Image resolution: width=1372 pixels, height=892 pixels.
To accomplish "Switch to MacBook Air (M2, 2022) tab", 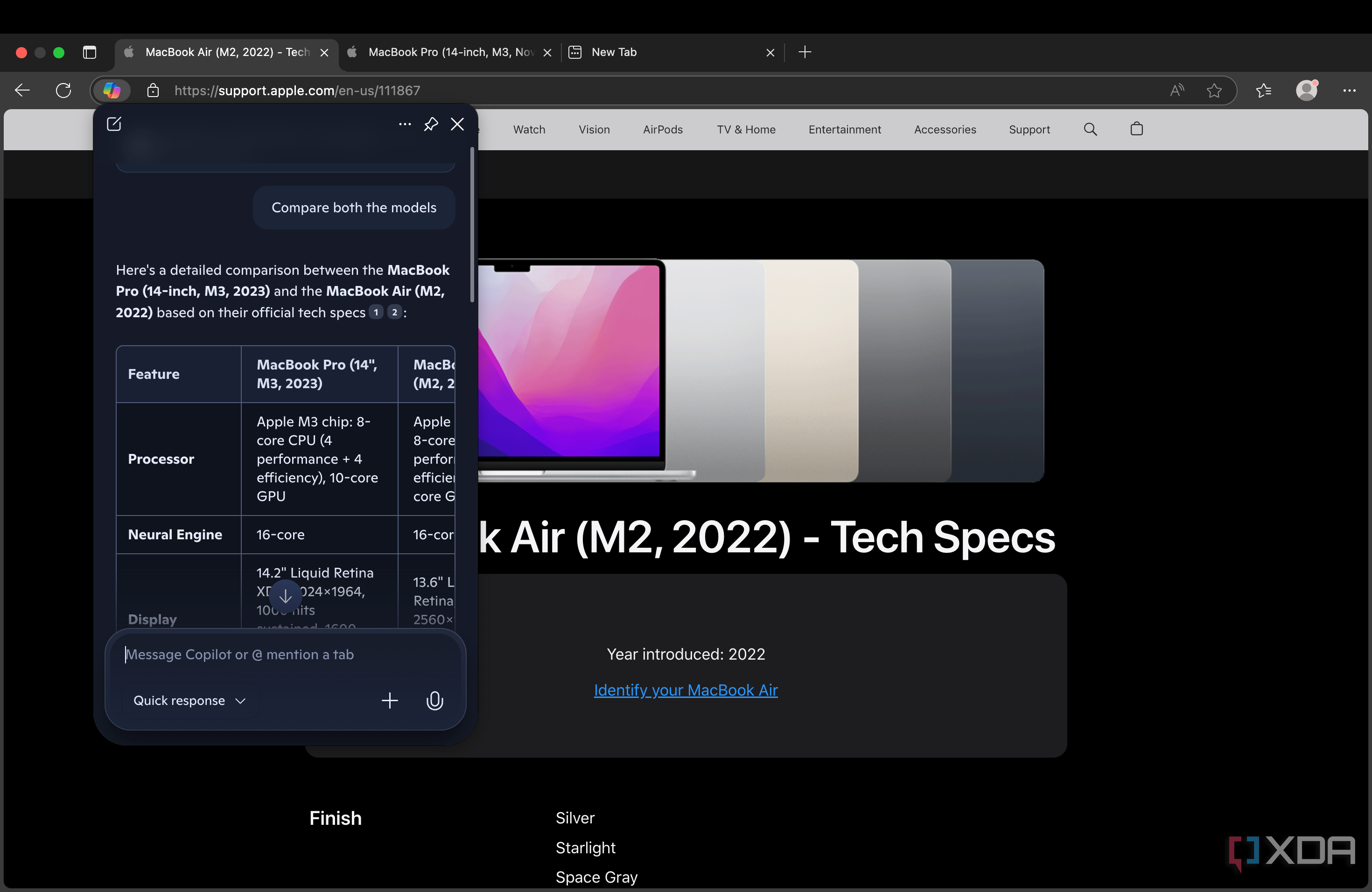I will coord(227,52).
